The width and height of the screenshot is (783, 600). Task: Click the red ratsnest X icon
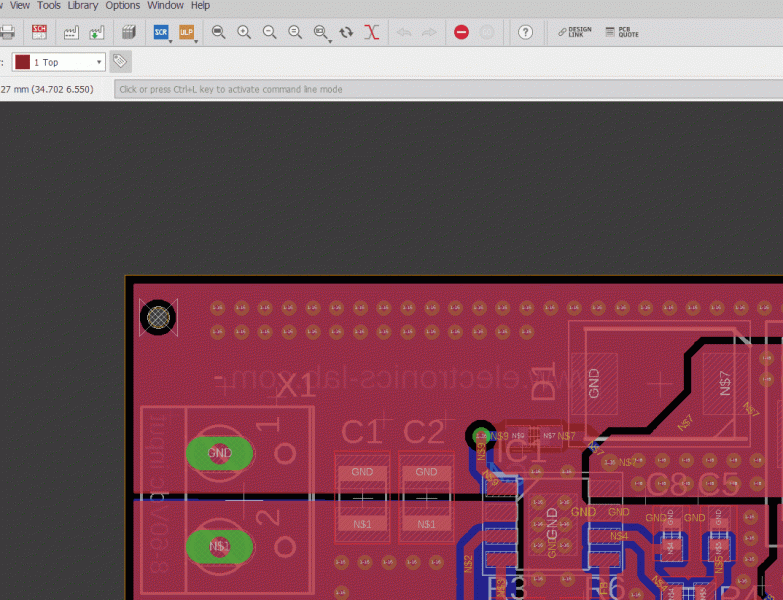click(372, 32)
